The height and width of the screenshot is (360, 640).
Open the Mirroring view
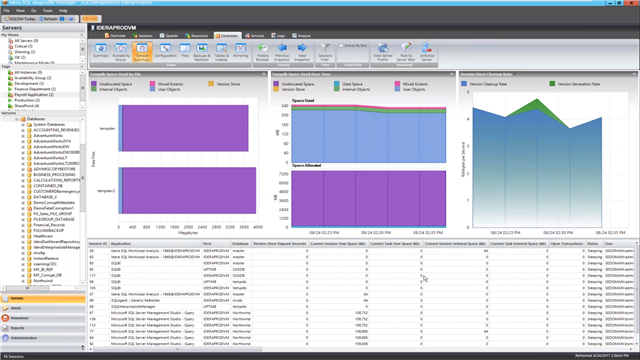point(240,51)
